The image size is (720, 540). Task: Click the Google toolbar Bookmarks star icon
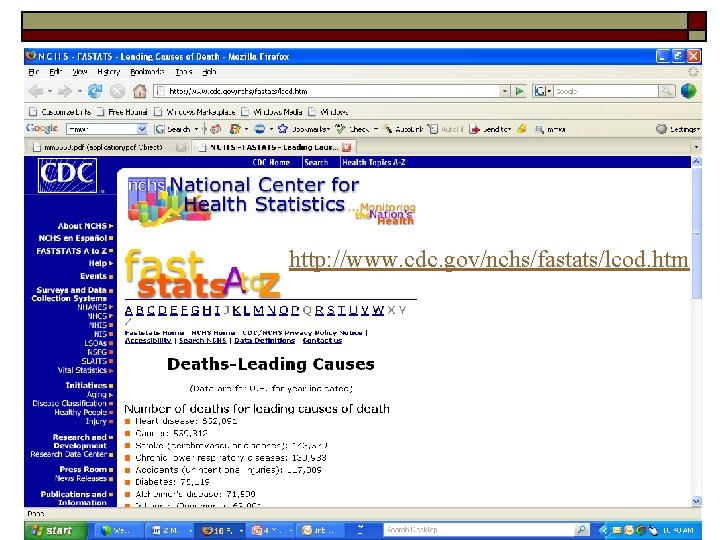[x=283, y=129]
